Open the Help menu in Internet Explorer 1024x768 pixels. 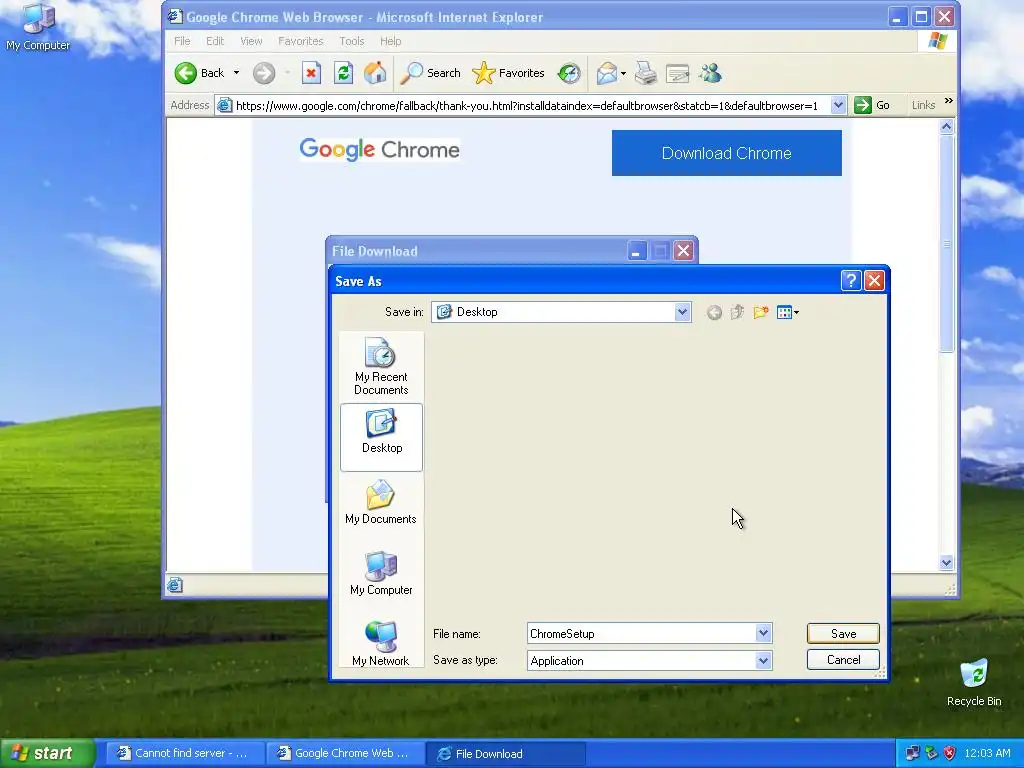[391, 41]
